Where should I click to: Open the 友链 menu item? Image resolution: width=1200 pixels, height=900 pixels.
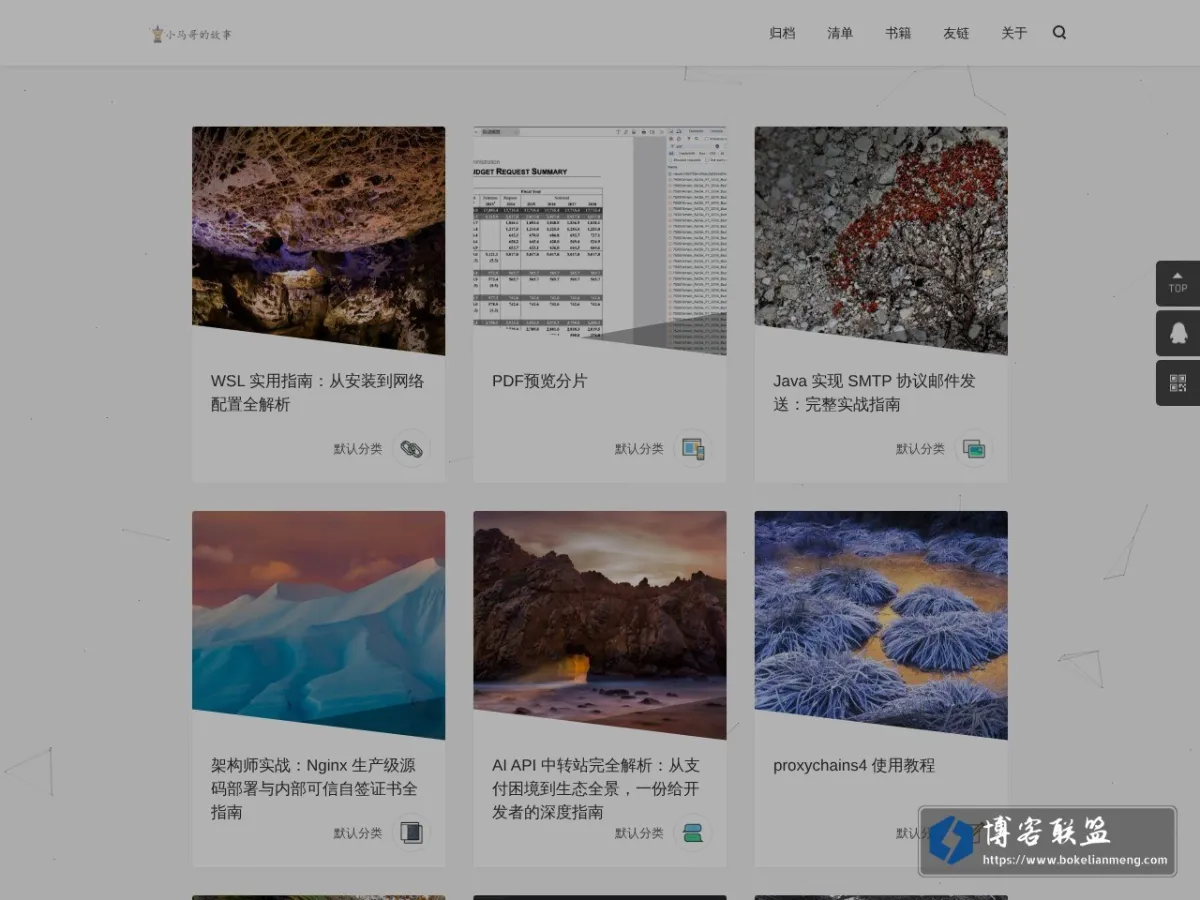pyautogui.click(x=956, y=33)
